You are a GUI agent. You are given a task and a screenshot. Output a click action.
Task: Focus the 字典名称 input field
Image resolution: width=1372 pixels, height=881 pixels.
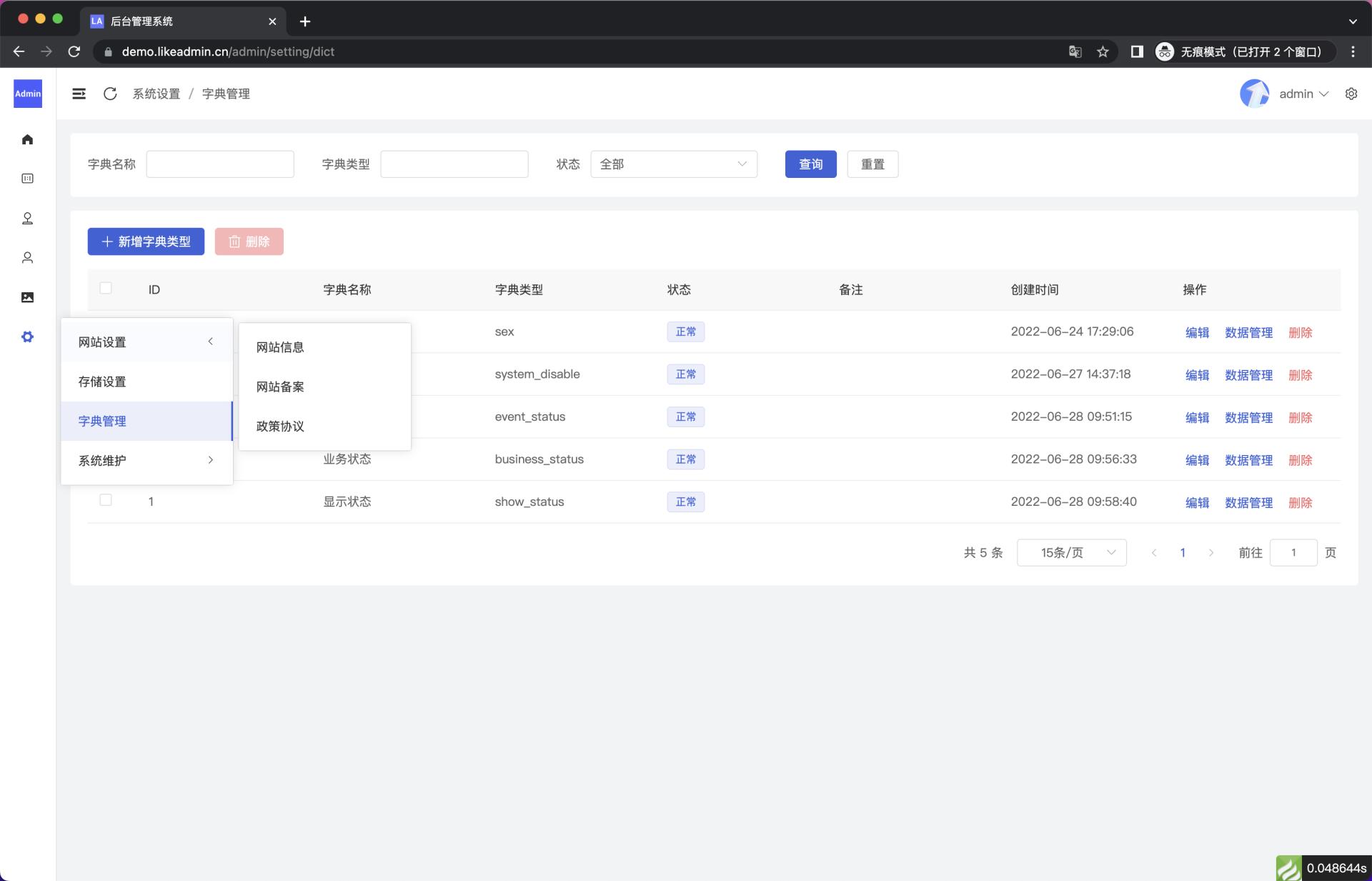[x=220, y=164]
